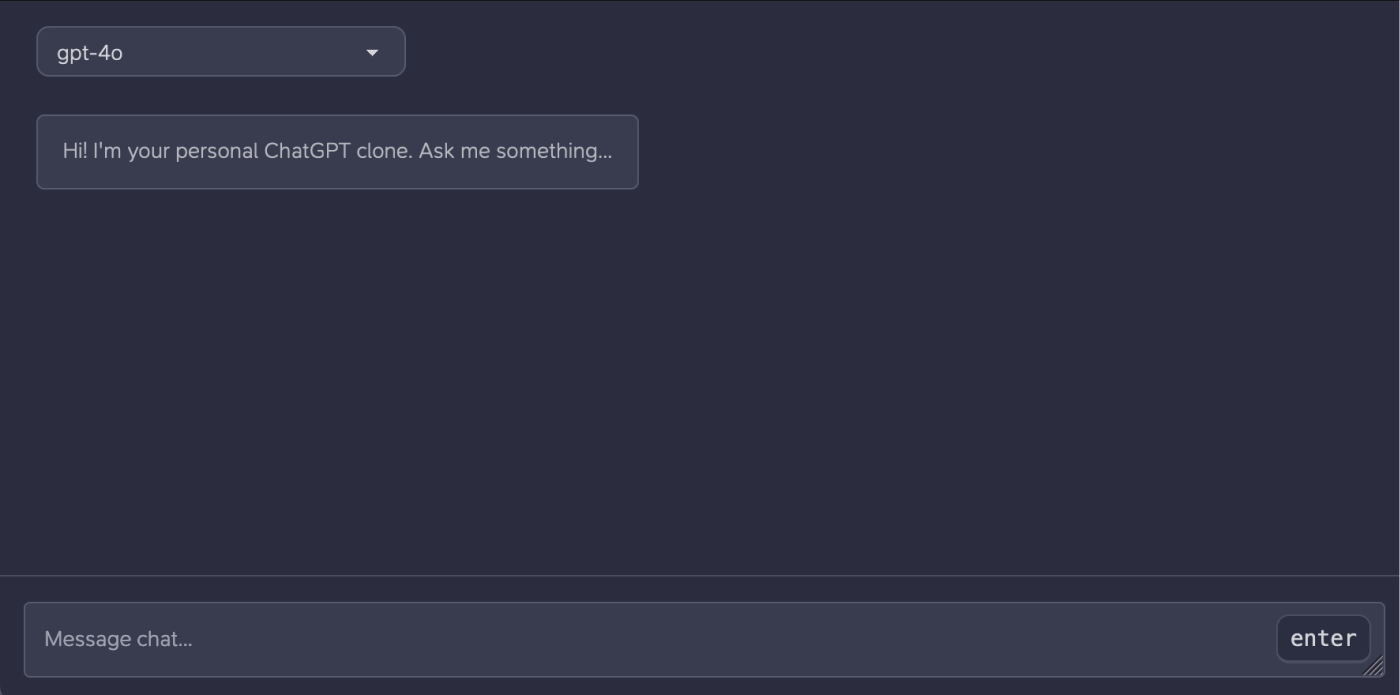1400x695 pixels.
Task: Click the gpt-4o model label text
Action: [89, 52]
